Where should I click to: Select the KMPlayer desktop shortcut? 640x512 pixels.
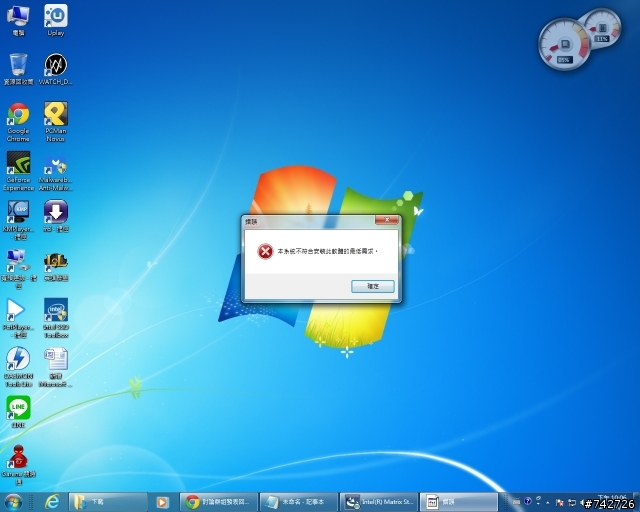tap(18, 220)
